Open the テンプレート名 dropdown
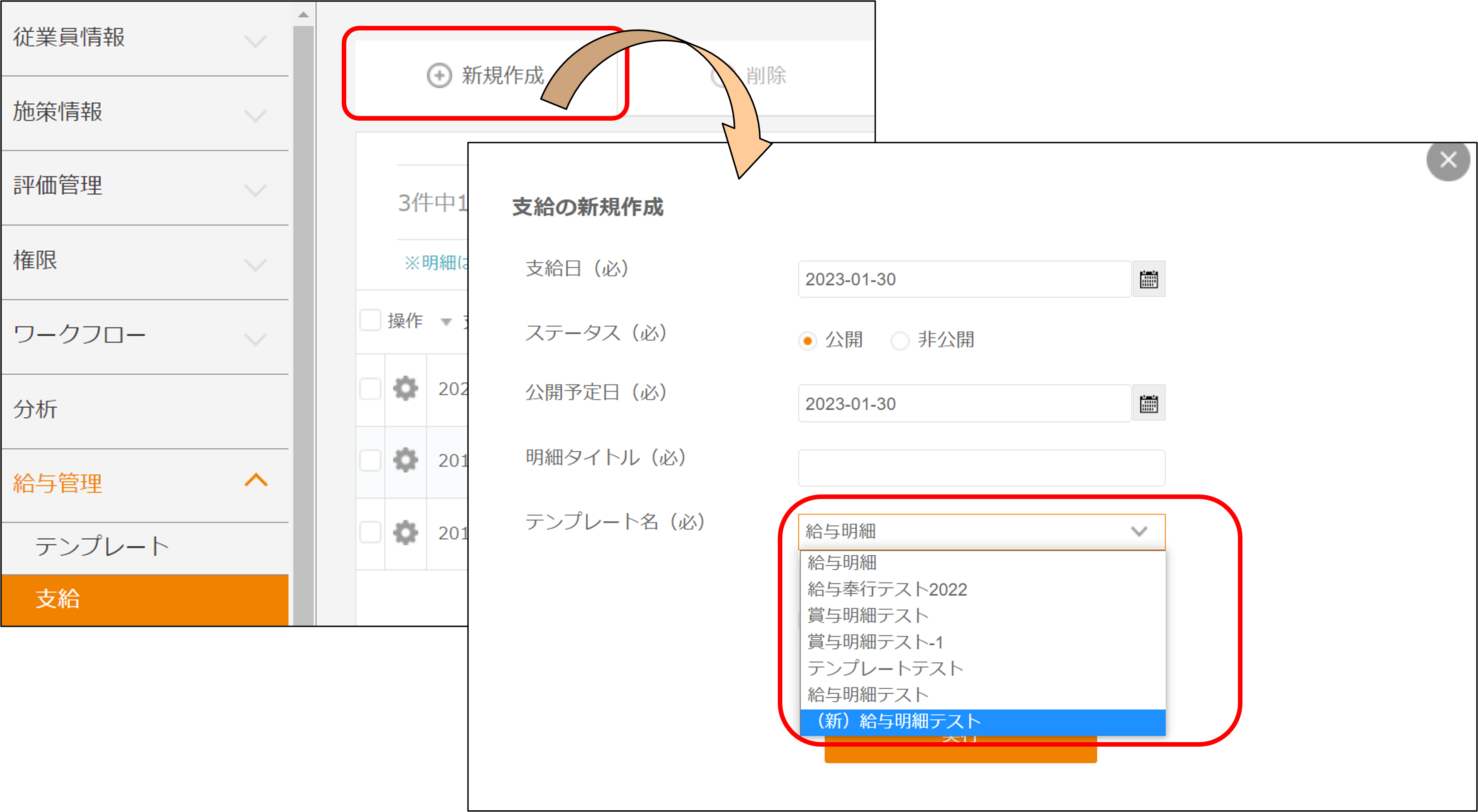 (981, 531)
